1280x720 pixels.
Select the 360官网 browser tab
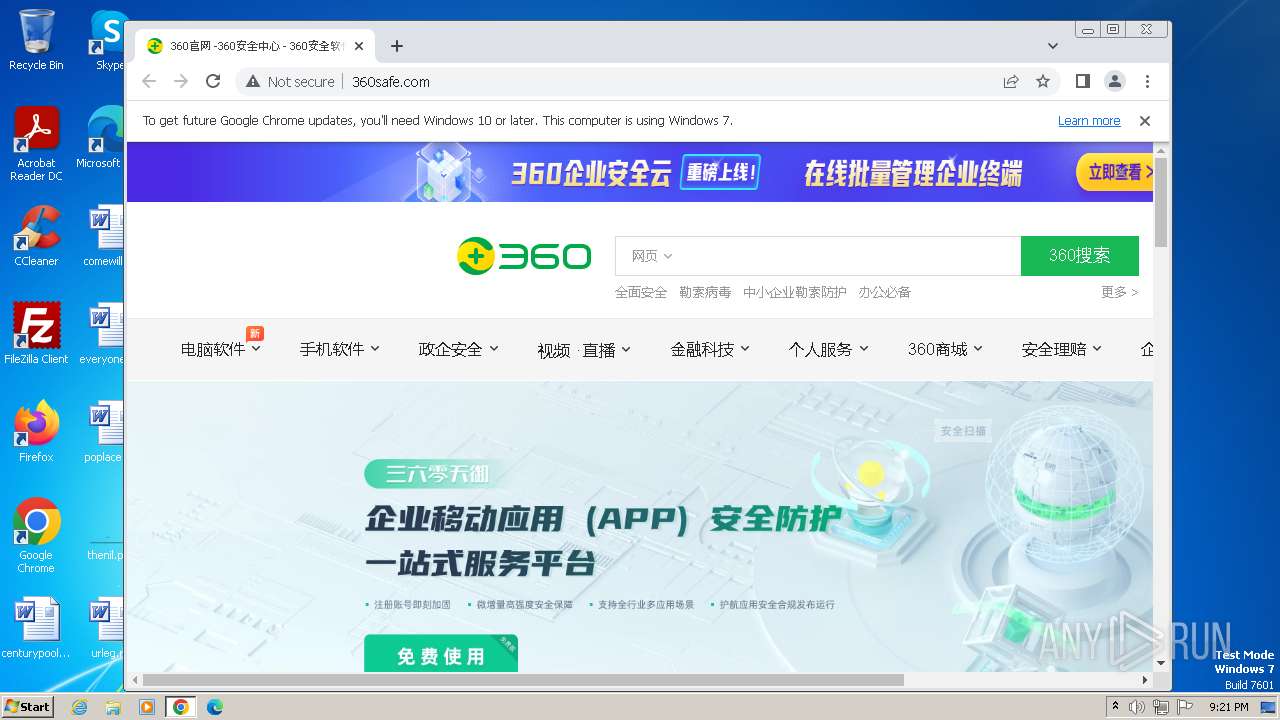pos(255,46)
